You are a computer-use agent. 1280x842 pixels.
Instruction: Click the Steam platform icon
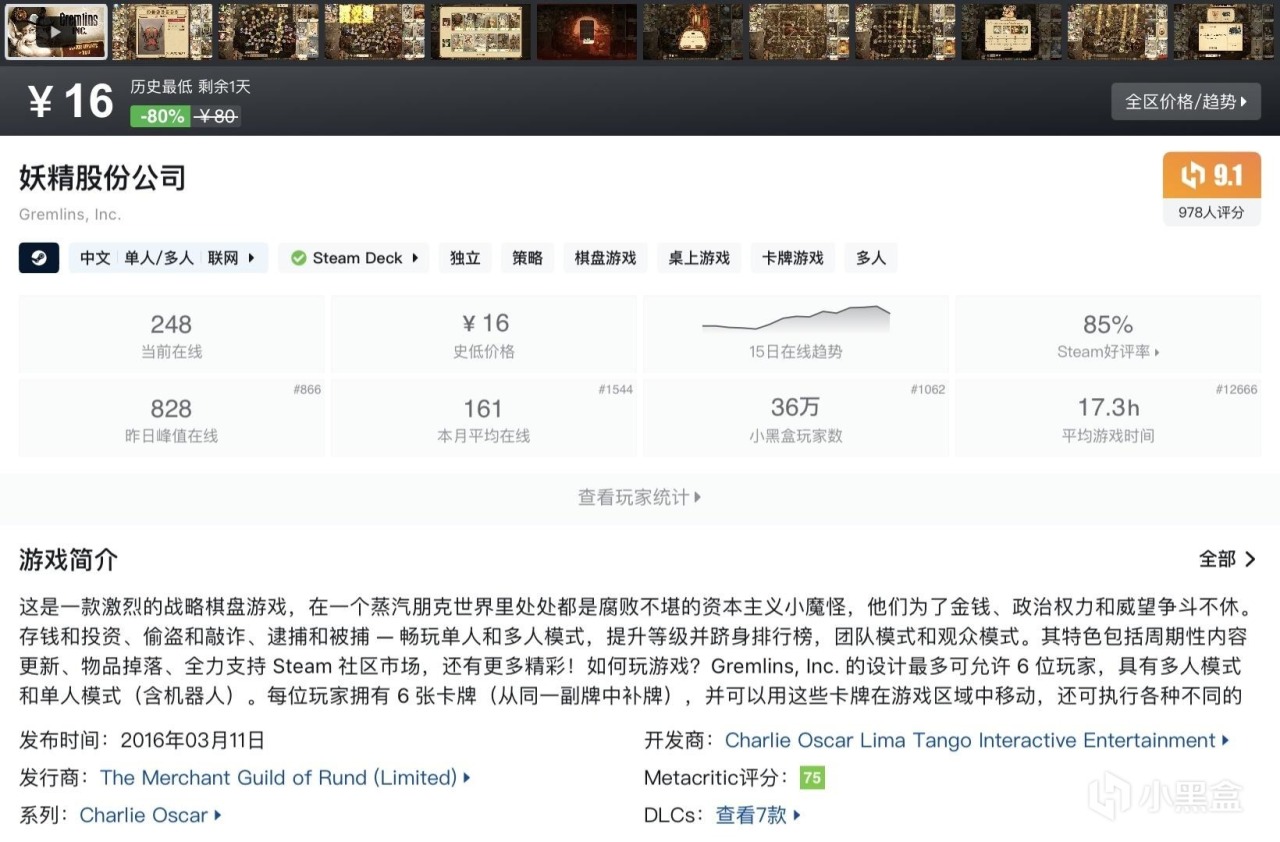39,258
